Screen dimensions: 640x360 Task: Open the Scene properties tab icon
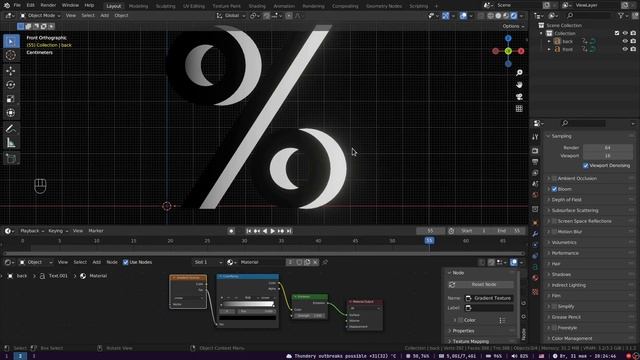coord(535,184)
